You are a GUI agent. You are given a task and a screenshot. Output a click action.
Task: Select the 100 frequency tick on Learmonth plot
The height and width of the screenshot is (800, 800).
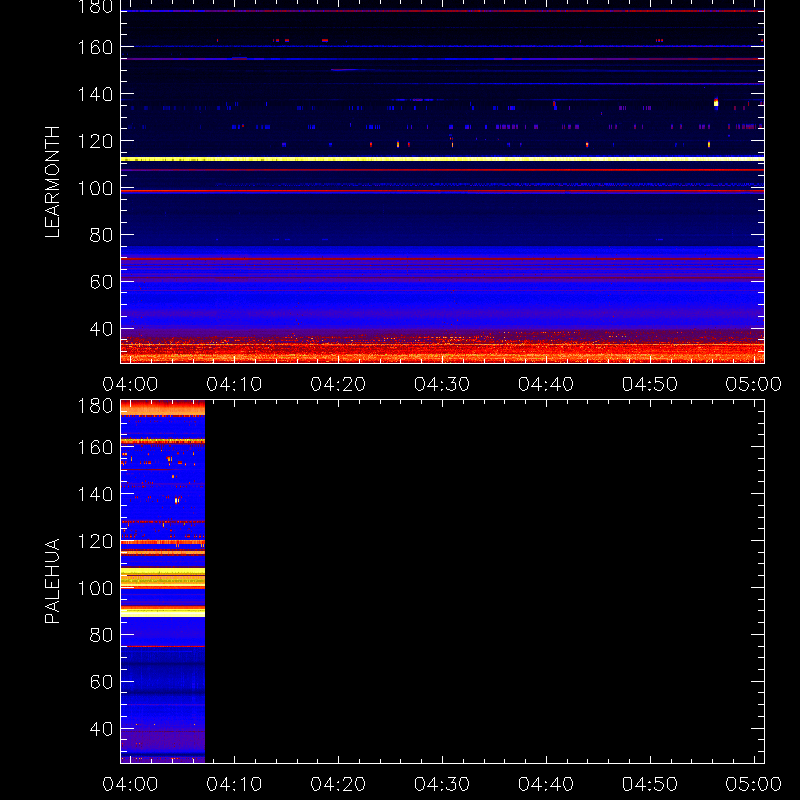[95, 188]
